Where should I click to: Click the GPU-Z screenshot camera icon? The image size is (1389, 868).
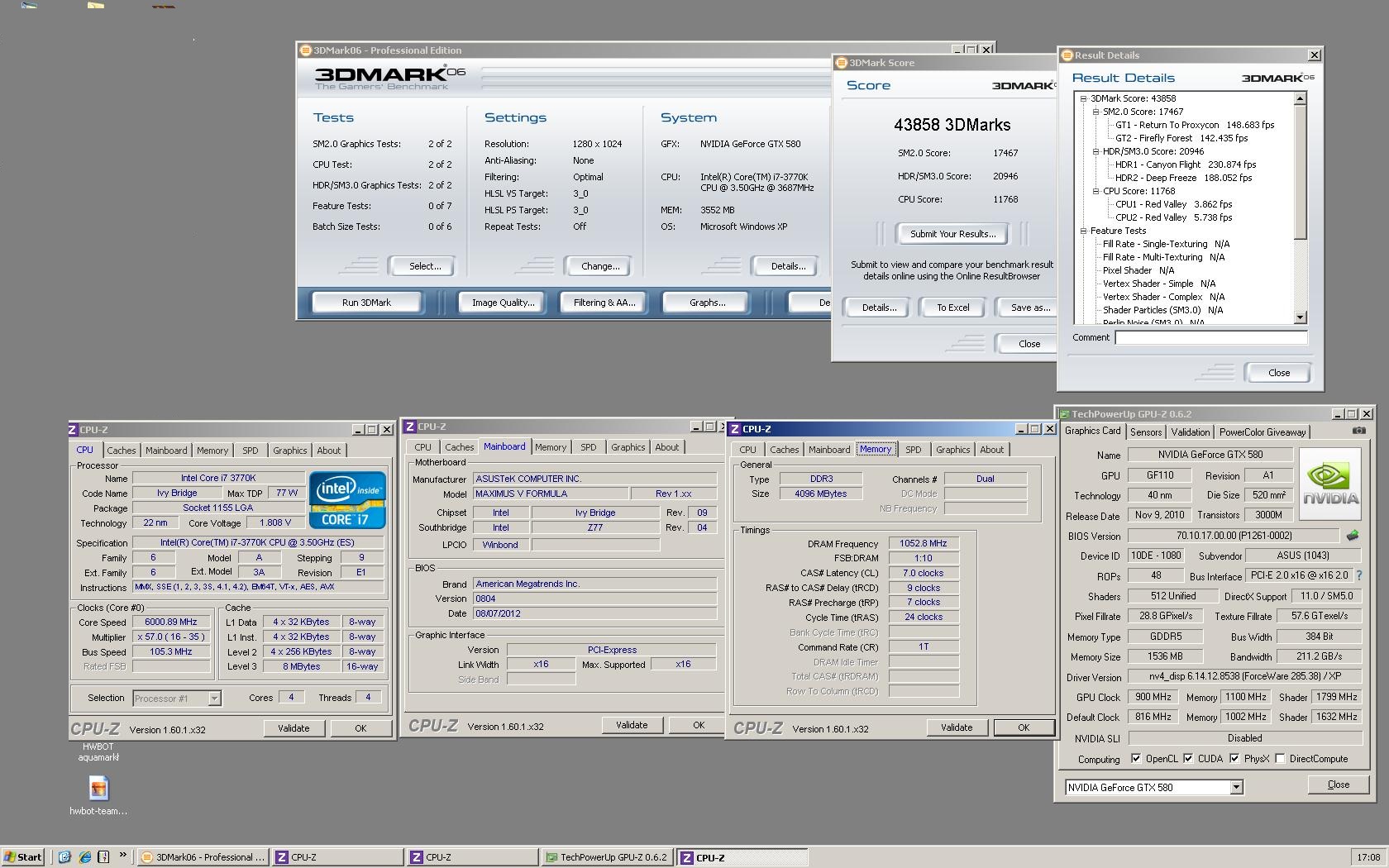coord(1358,432)
